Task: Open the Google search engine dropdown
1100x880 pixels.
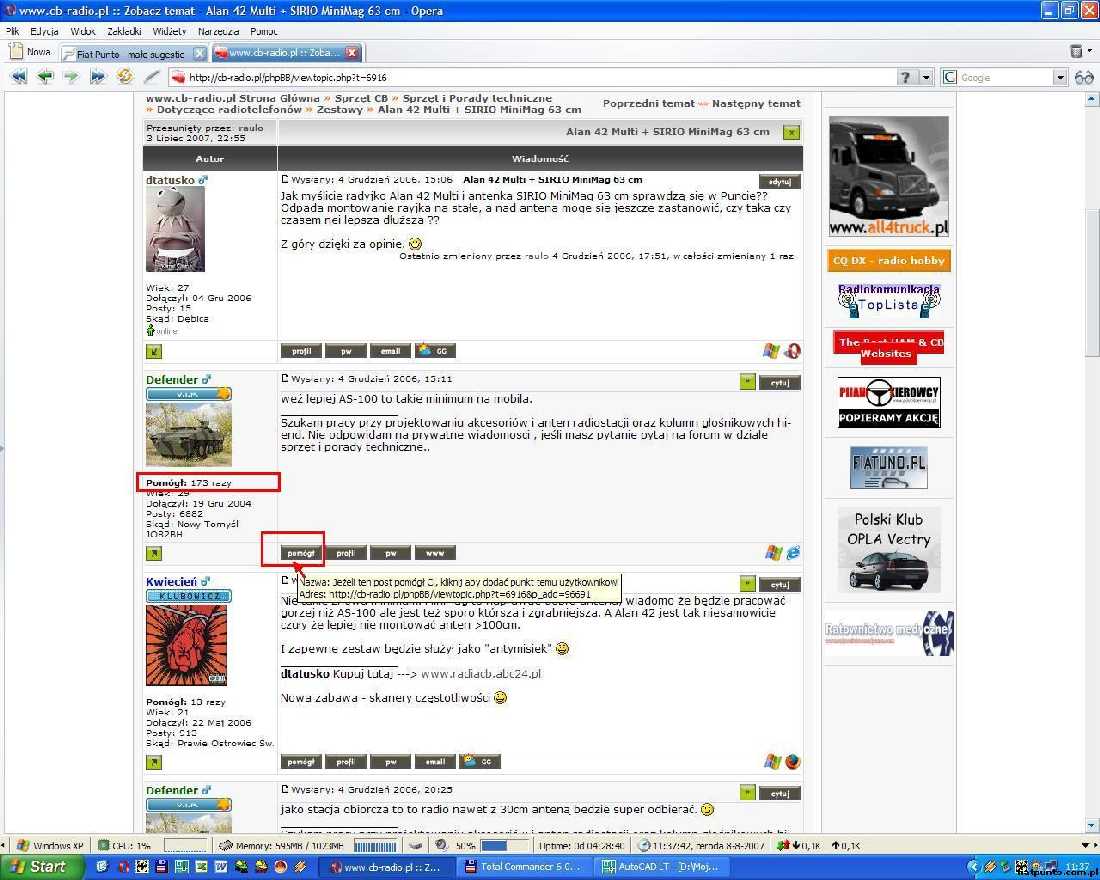Action: pyautogui.click(x=1060, y=77)
